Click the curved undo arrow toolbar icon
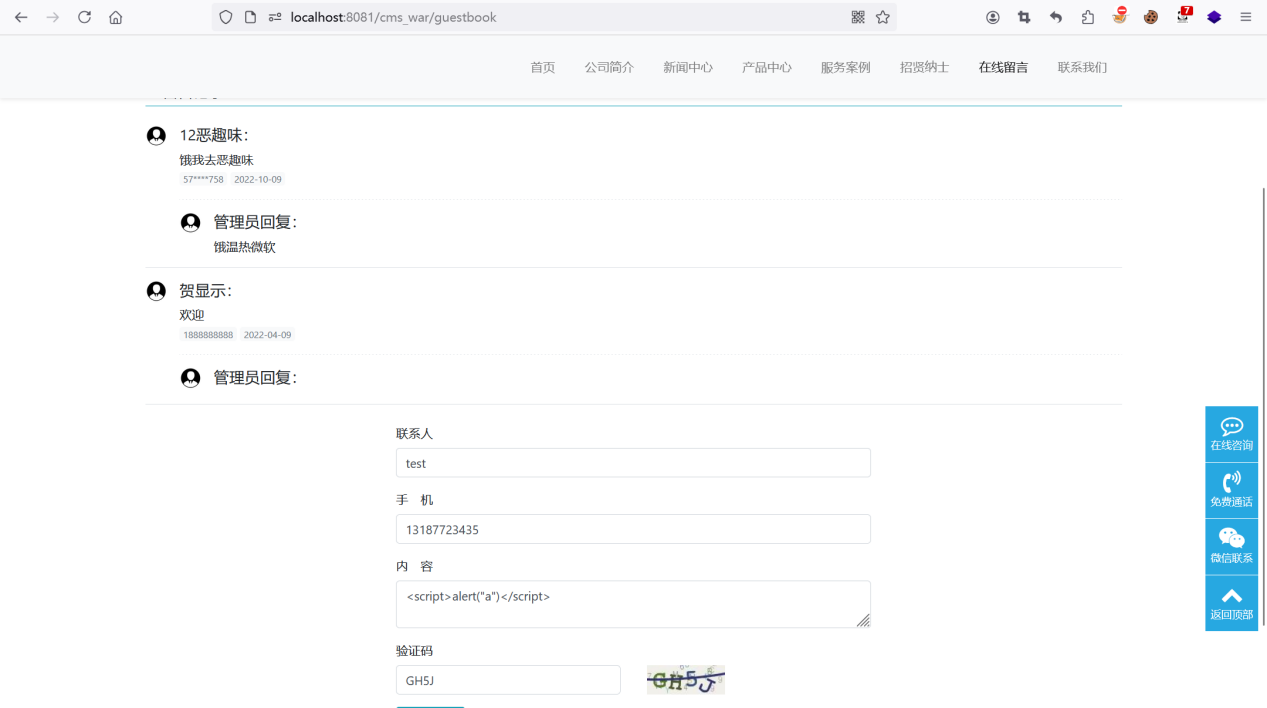This screenshot has width=1267, height=708. [x=1056, y=17]
